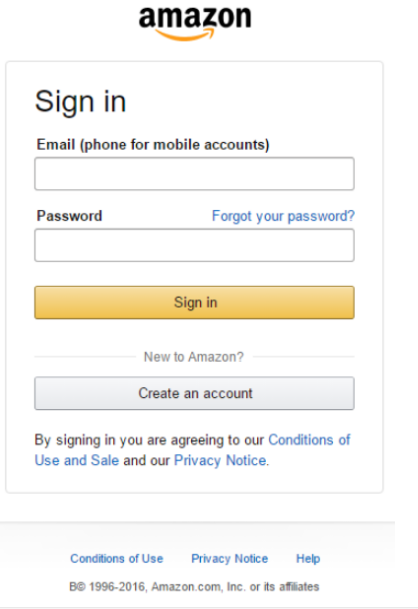418x609 pixels.
Task: Click the 'Conditions of' link text in agreement
Action: point(309,440)
